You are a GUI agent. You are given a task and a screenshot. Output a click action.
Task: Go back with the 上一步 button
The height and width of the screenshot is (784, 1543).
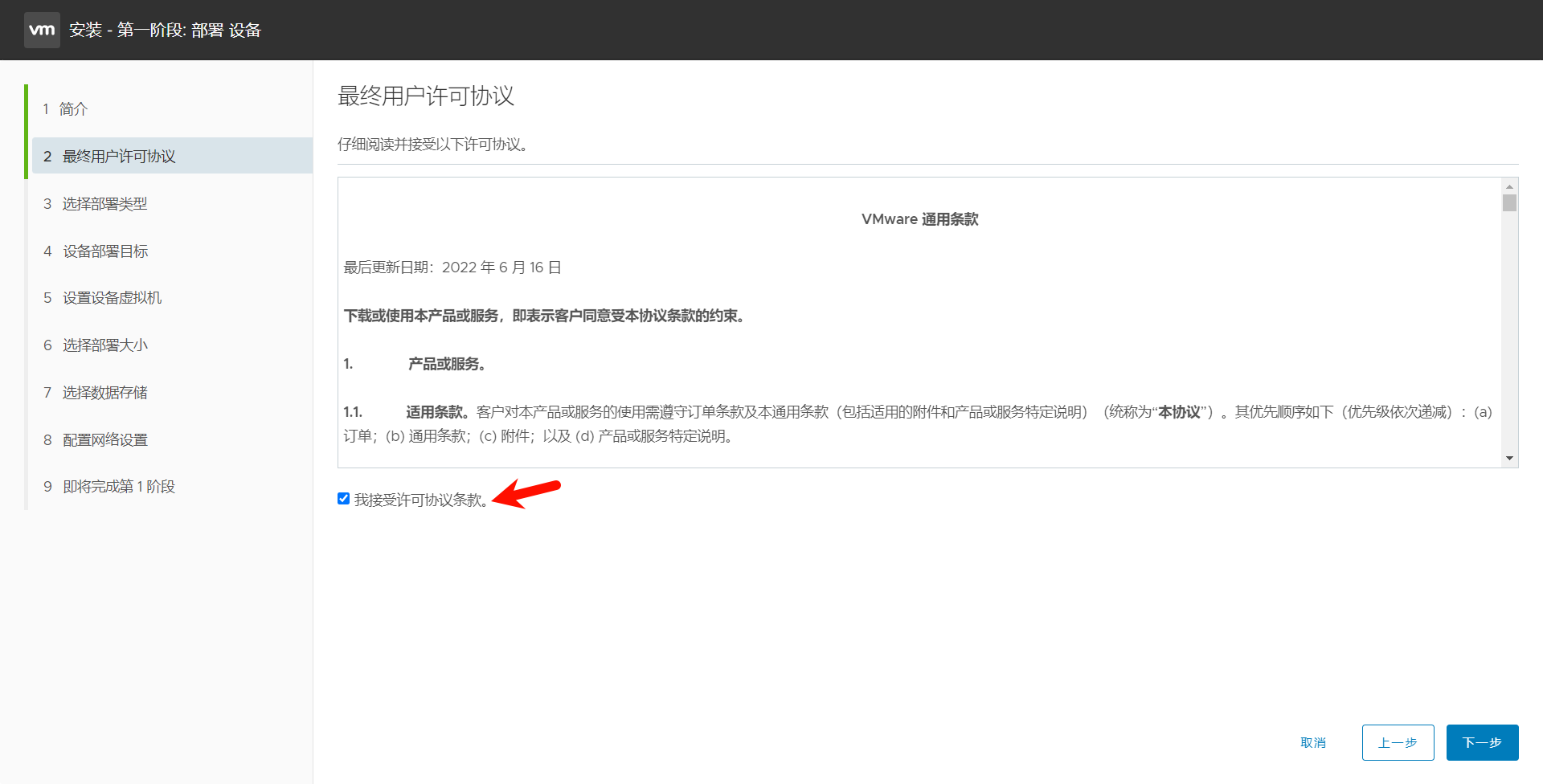[1398, 742]
